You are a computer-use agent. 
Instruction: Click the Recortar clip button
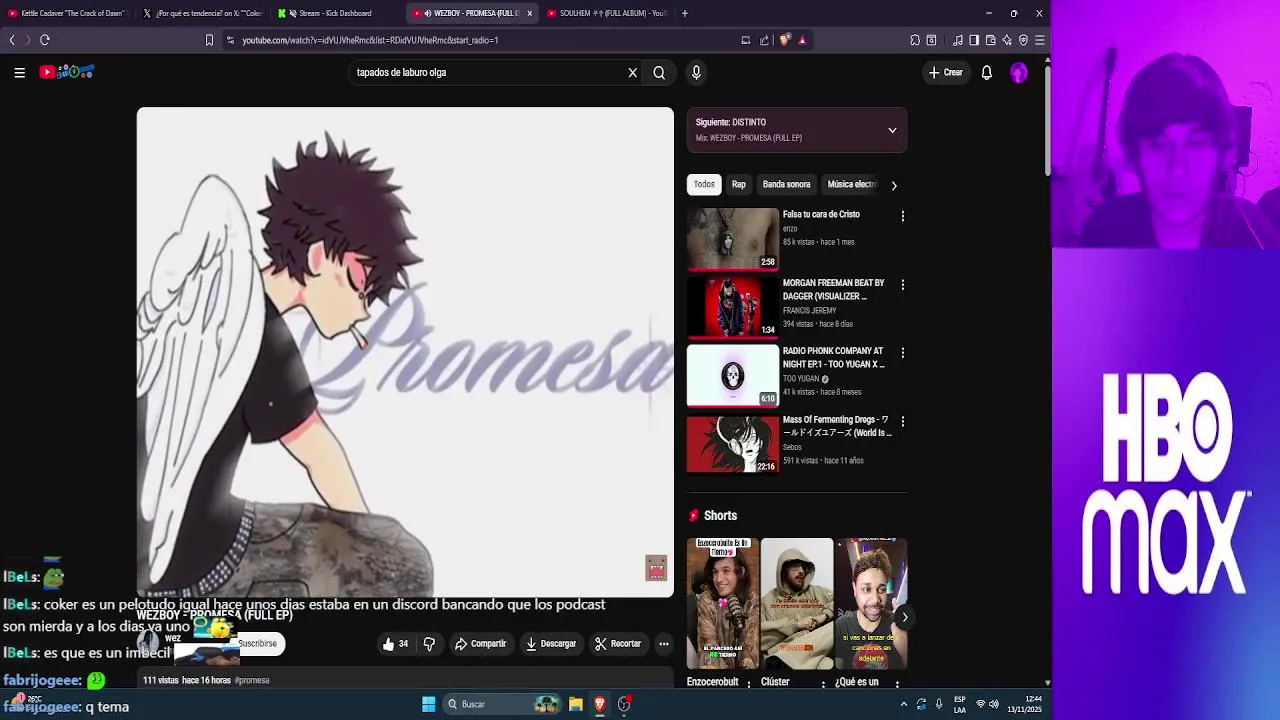click(x=617, y=644)
